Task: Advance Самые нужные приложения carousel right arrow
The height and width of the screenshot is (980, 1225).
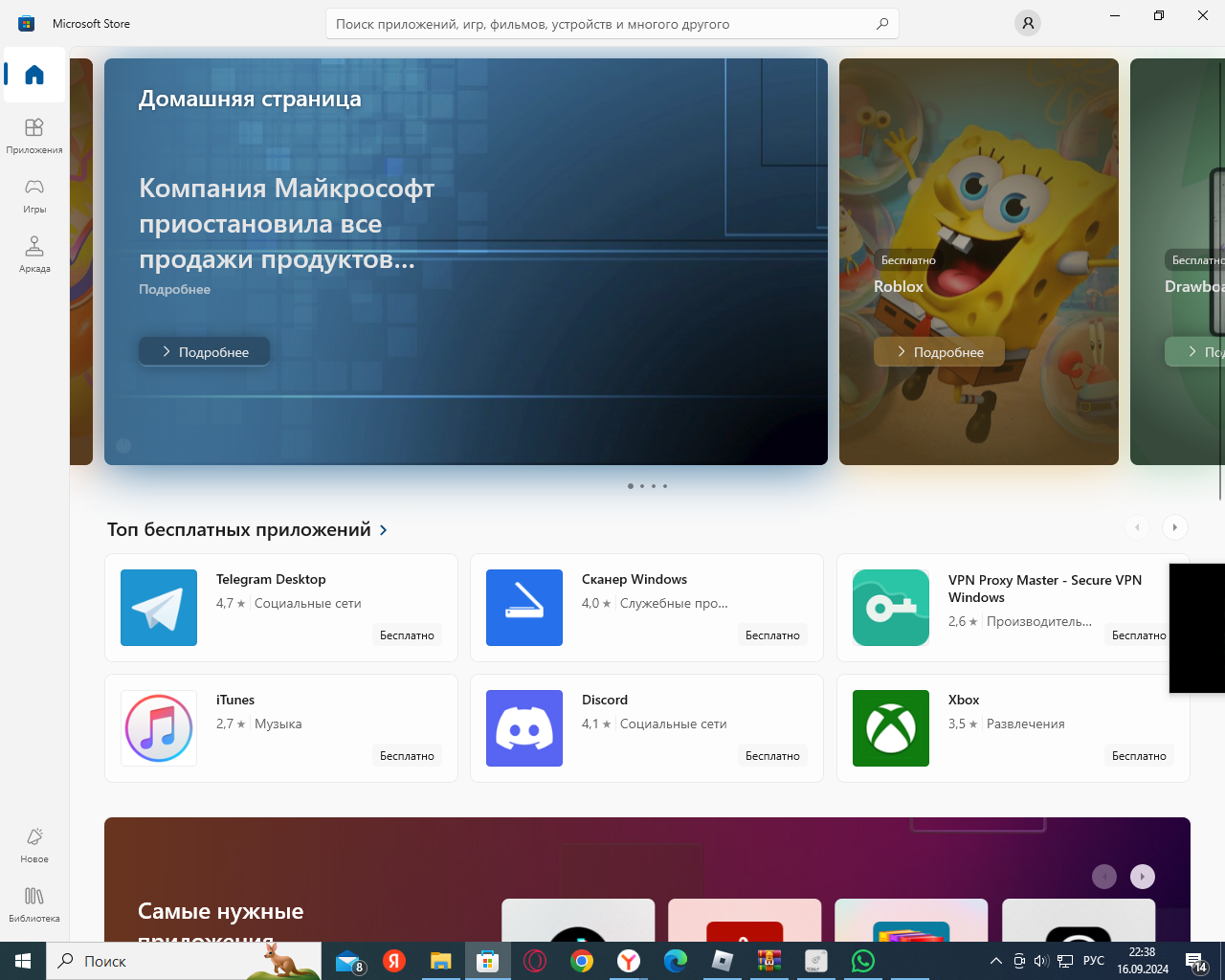Action: pos(1143,877)
